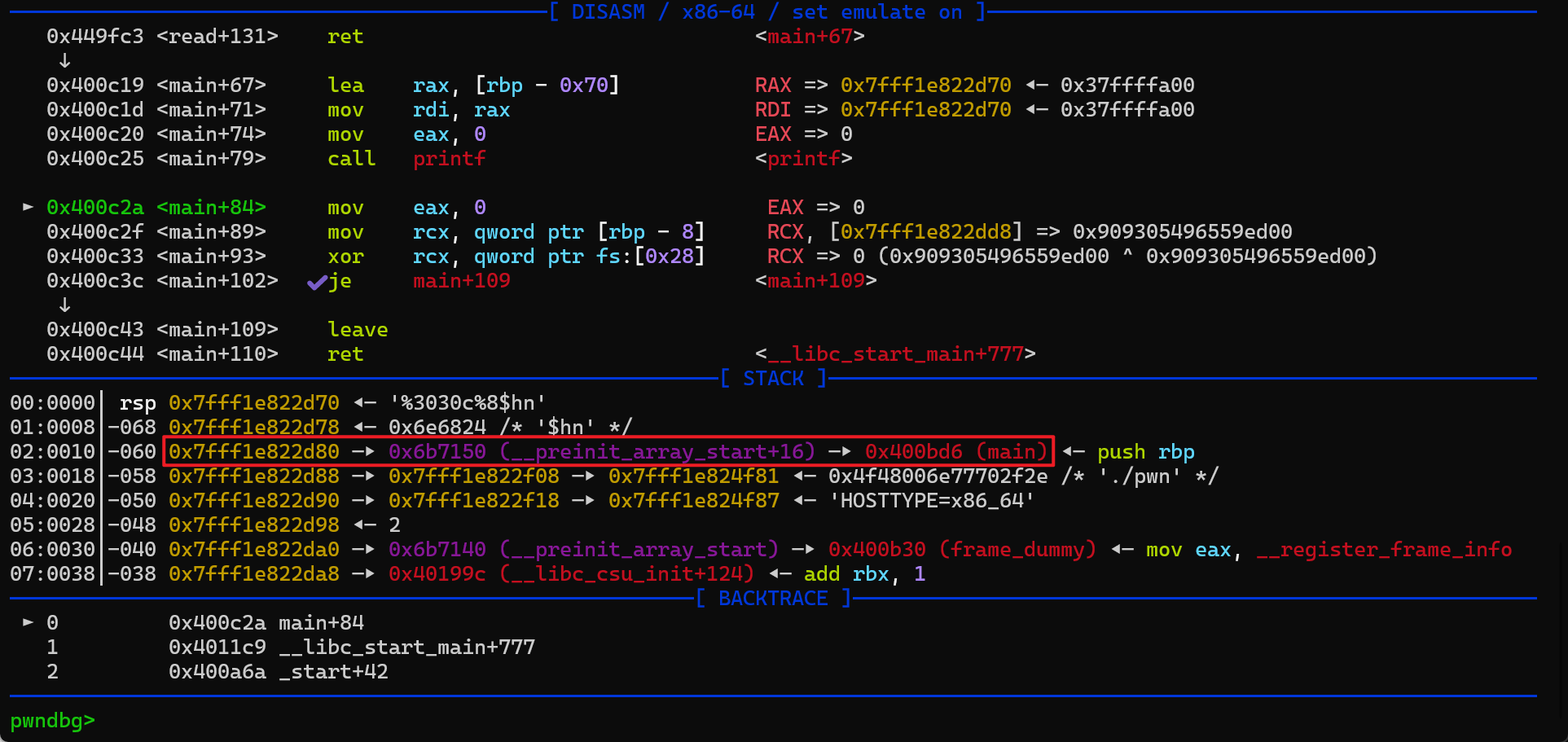Click the down arrow below the je instruction
This screenshot has width=1568, height=742.
[x=64, y=305]
